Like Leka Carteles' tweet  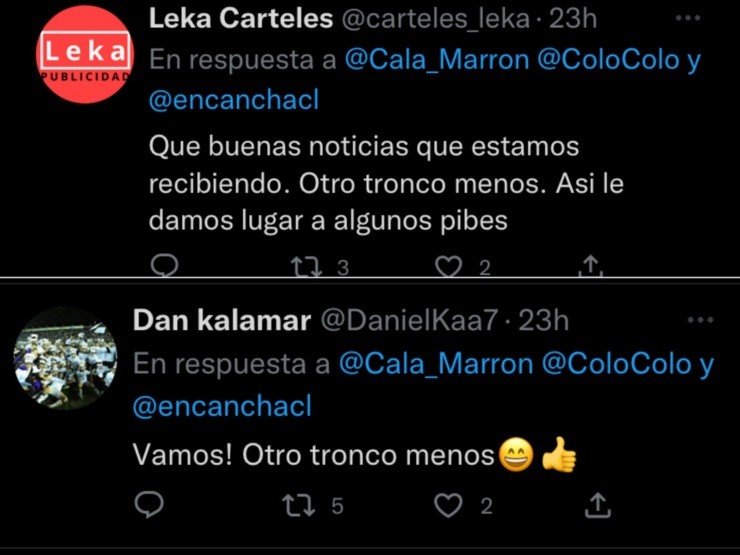[452, 267]
